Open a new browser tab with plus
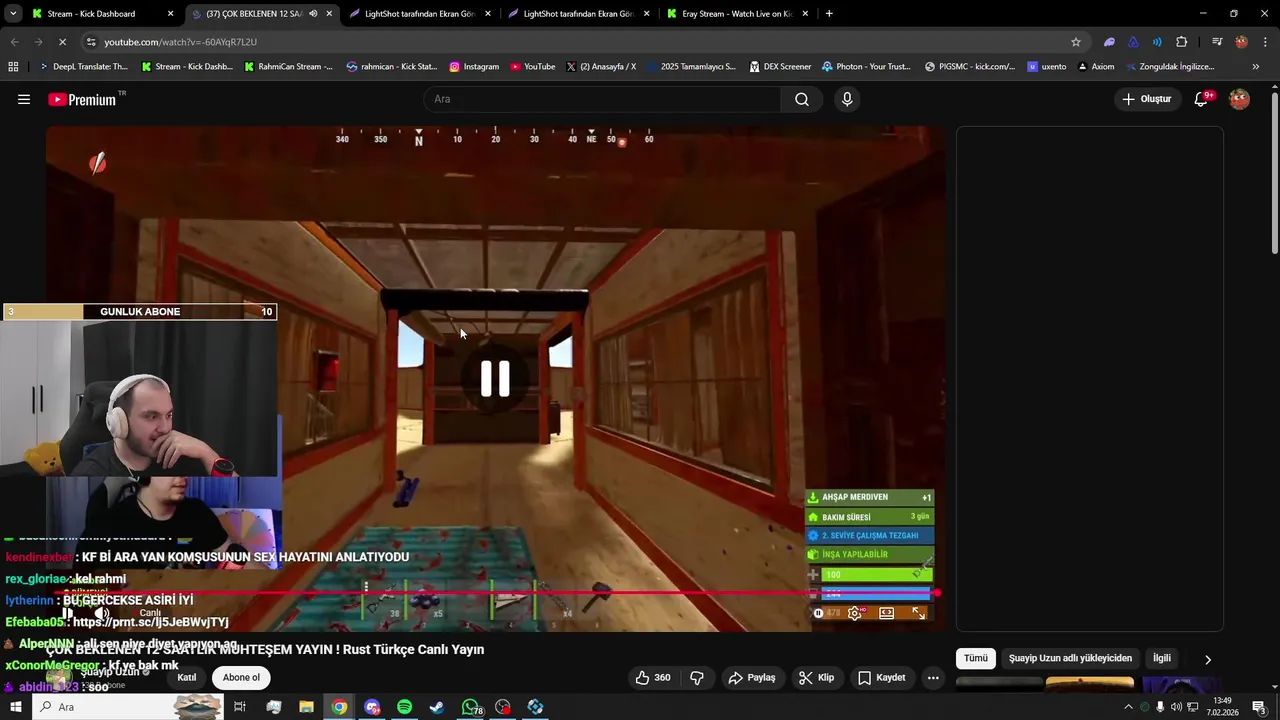 pyautogui.click(x=829, y=14)
